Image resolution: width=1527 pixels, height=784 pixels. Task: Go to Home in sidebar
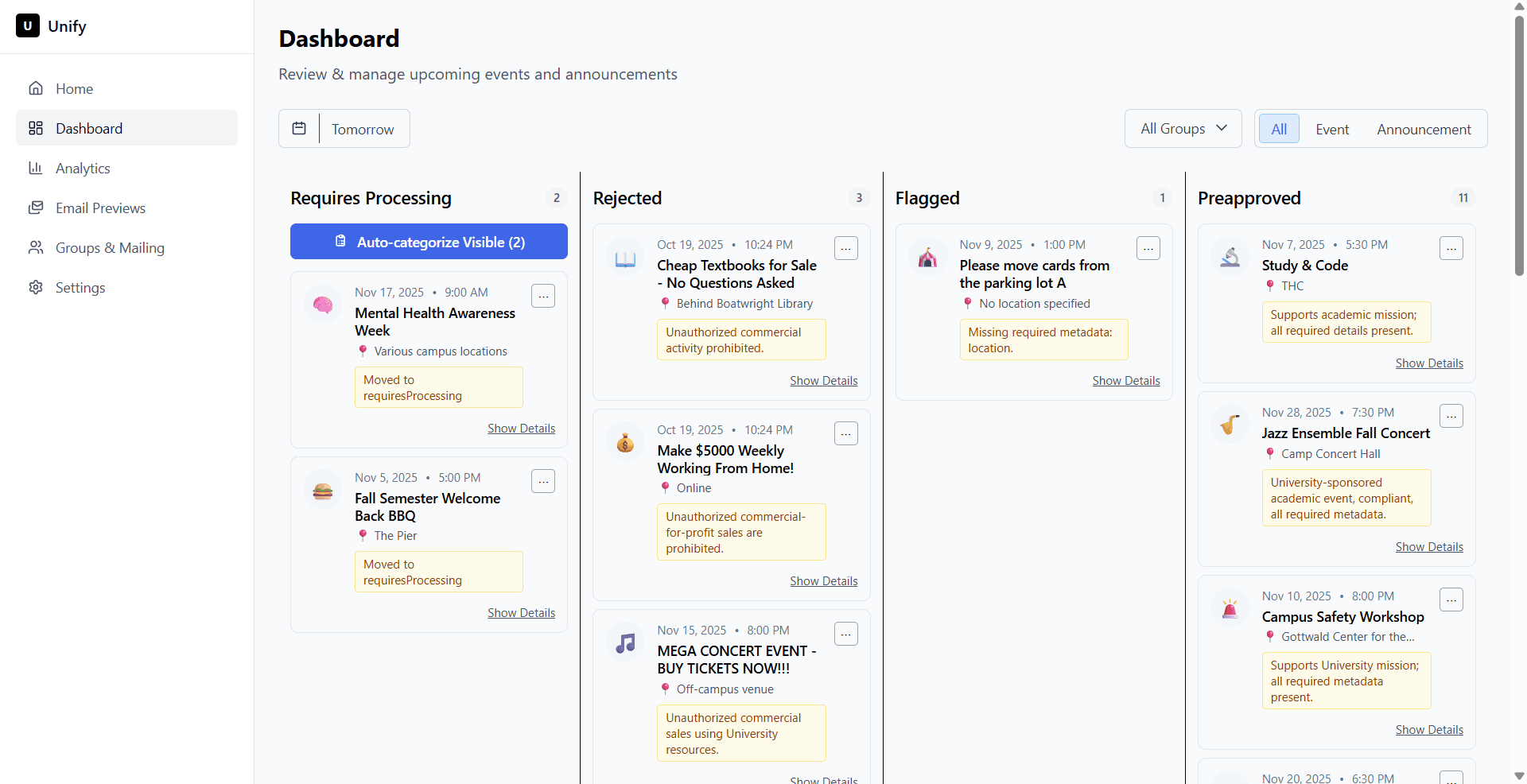pos(126,88)
